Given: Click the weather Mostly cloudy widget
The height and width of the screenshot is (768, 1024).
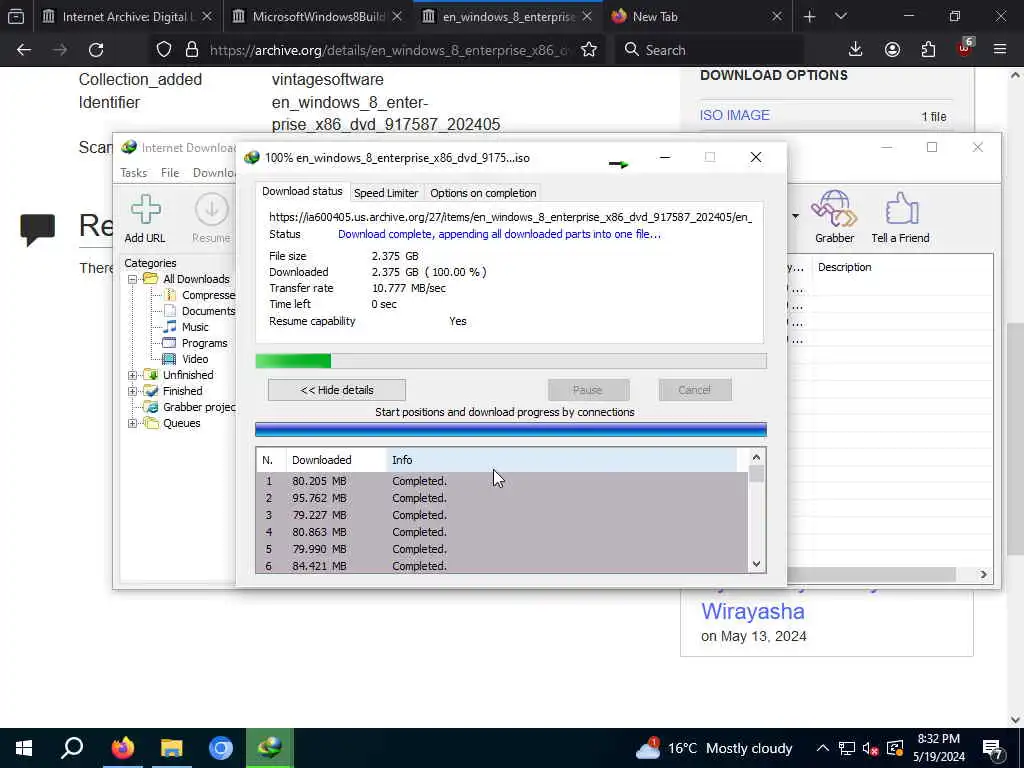Looking at the screenshot, I should coord(716,748).
